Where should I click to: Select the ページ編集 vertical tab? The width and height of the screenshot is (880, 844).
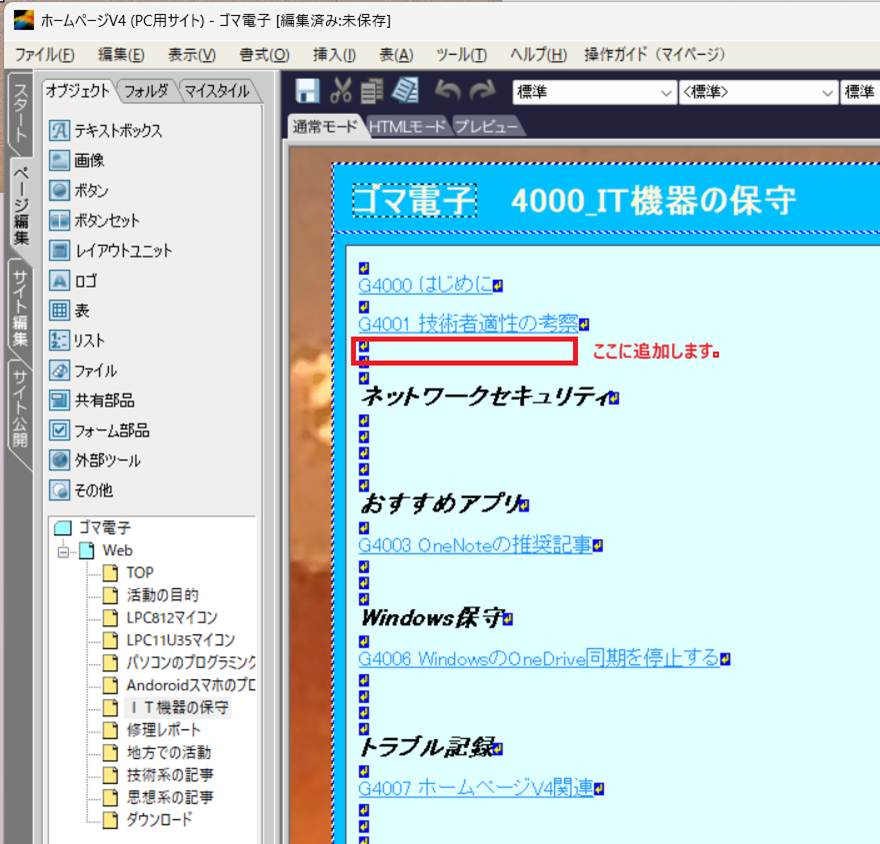tap(21, 205)
